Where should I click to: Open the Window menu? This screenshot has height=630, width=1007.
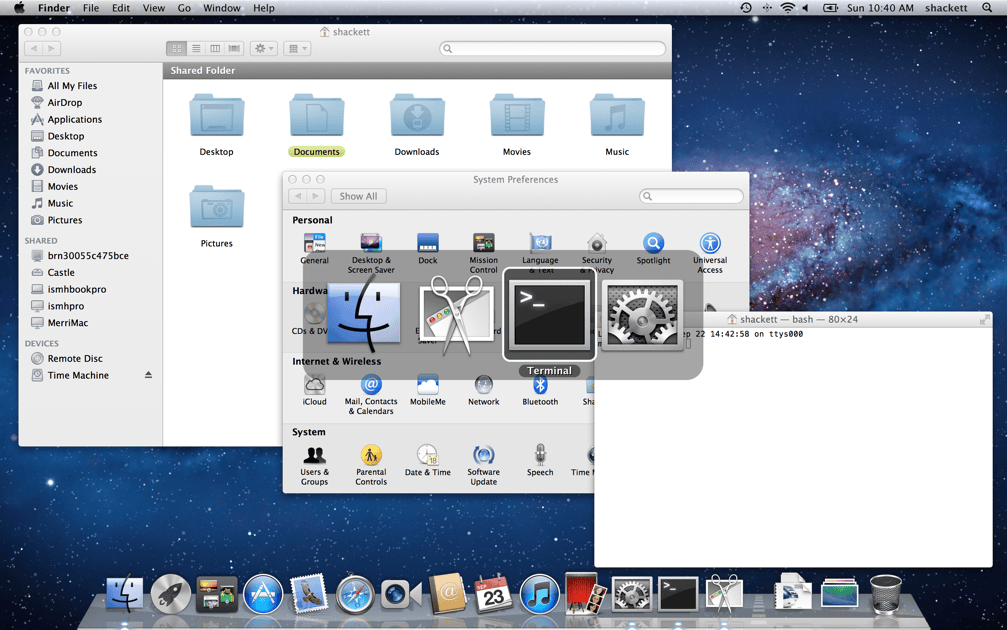[222, 8]
